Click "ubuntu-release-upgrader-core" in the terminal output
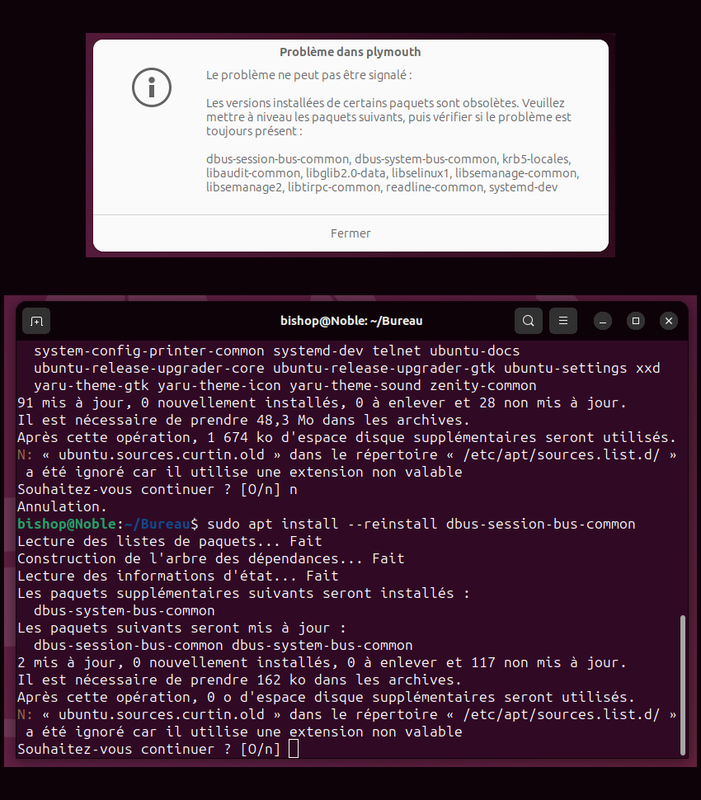The height and width of the screenshot is (800, 701). point(149,368)
